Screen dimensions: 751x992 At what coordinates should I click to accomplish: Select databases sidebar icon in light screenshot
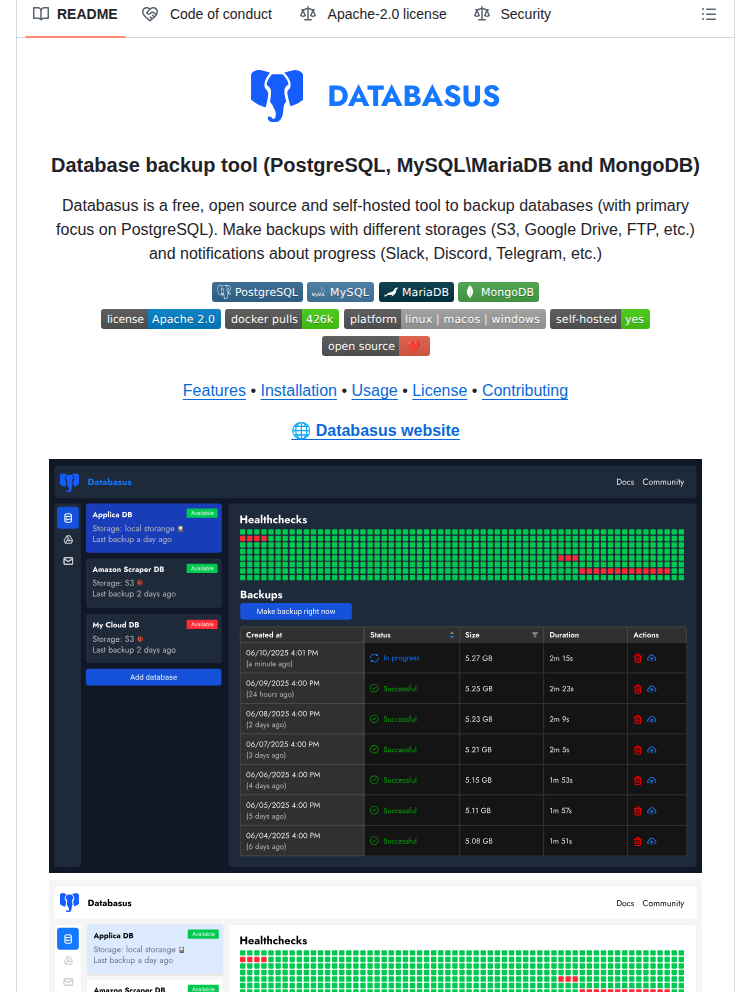pyautogui.click(x=68, y=939)
